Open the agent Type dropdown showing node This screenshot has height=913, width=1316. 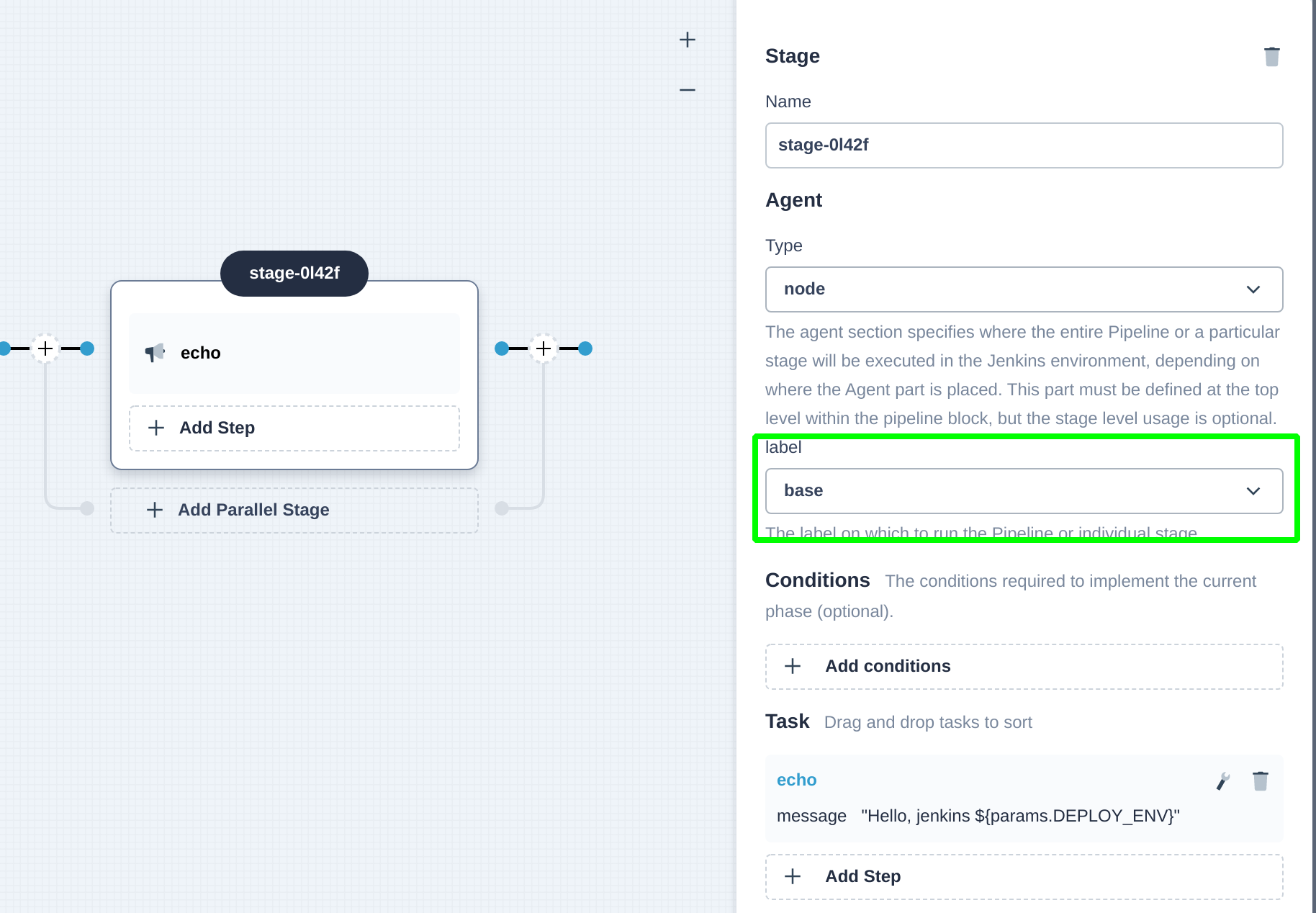[1024, 289]
